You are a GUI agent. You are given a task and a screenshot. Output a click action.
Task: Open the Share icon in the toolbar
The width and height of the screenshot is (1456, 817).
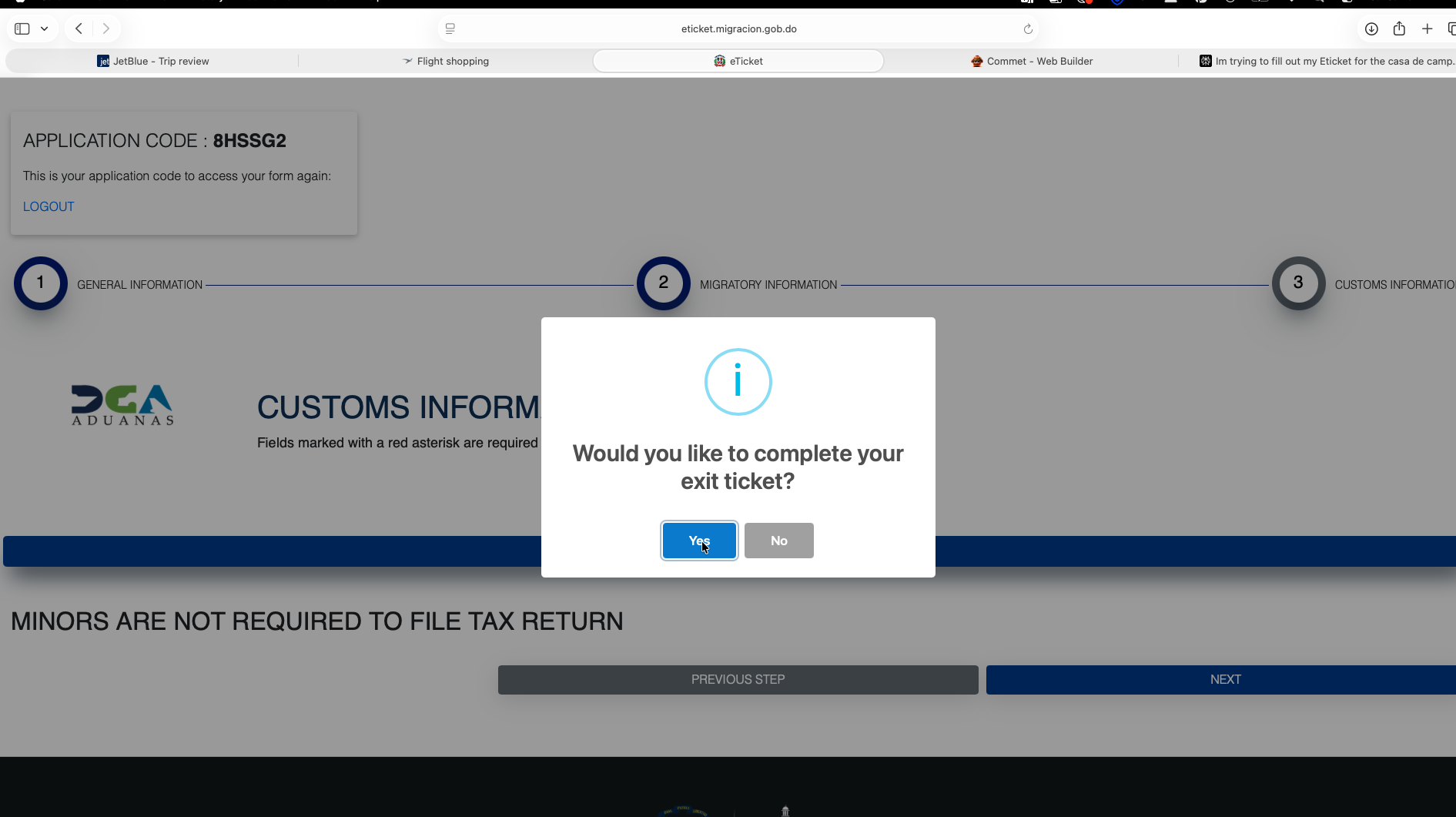[1399, 28]
